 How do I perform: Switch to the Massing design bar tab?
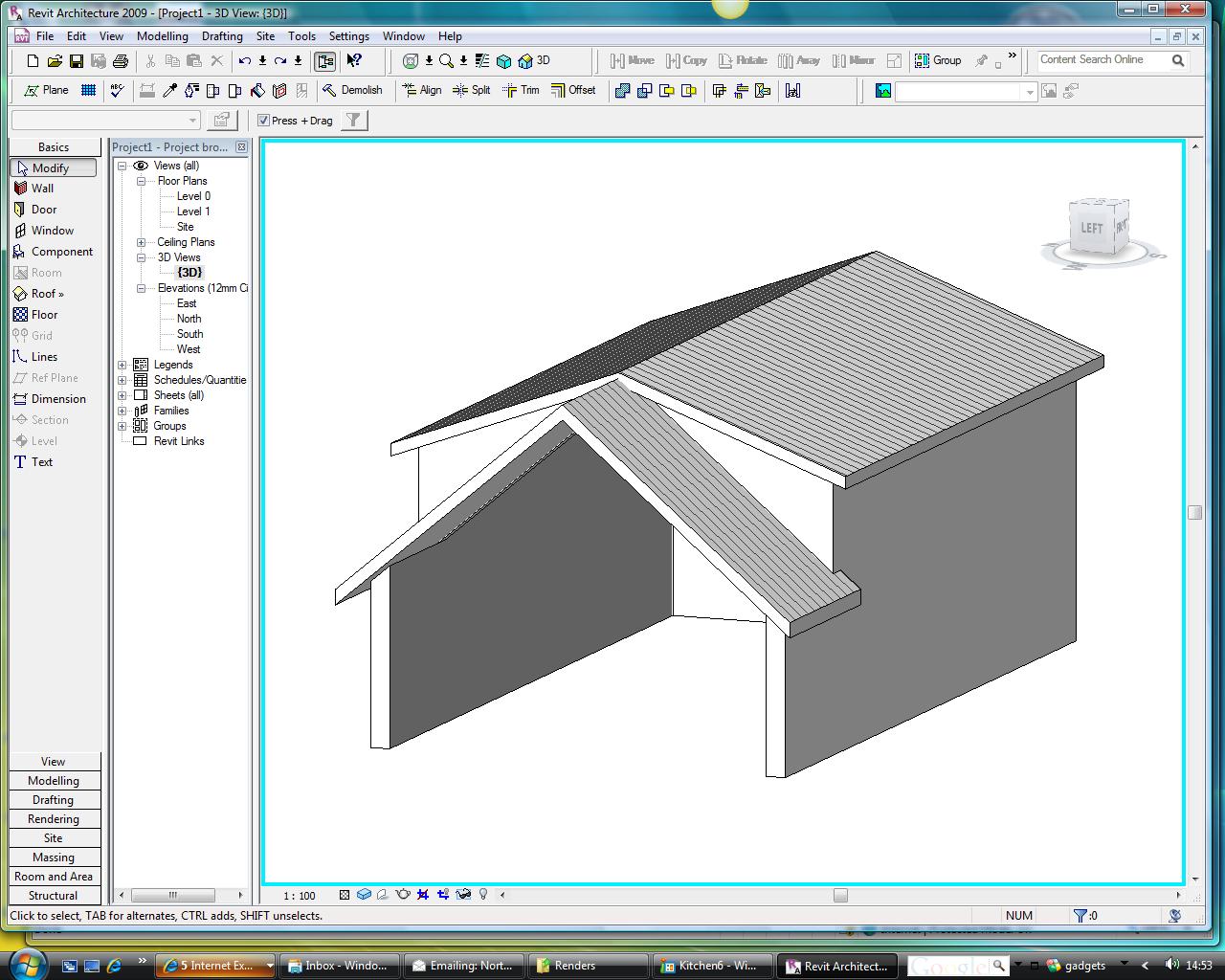(54, 857)
